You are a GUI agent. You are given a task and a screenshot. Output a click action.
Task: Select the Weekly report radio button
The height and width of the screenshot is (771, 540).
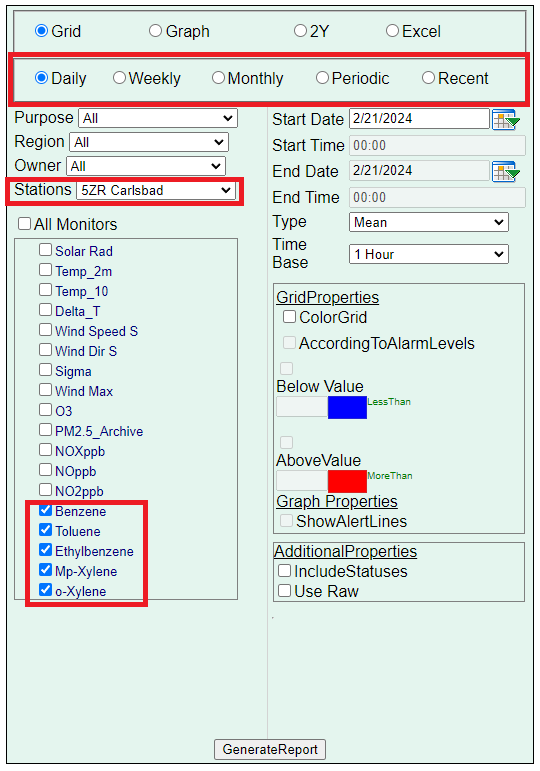tap(120, 78)
